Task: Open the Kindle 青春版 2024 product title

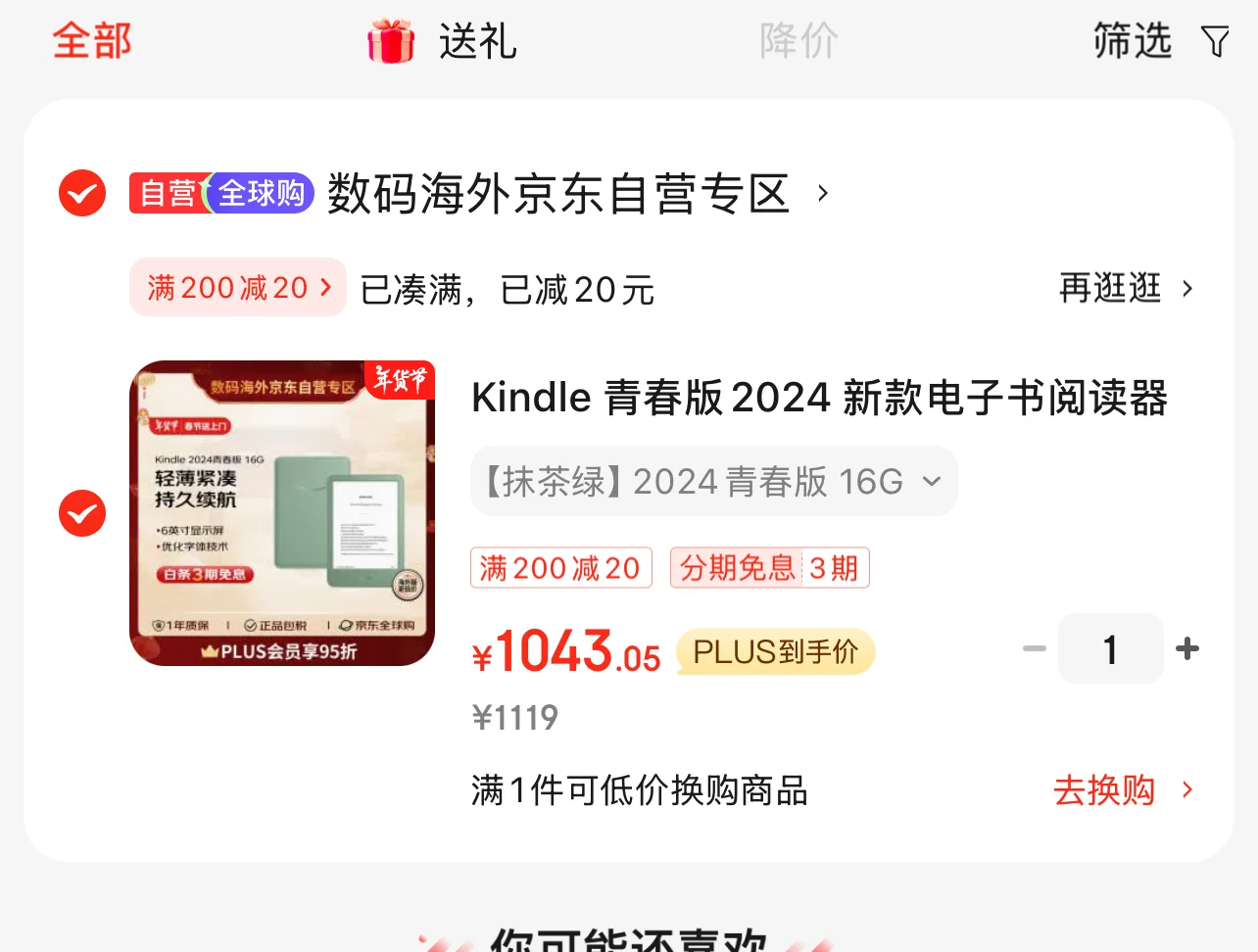Action: 820,398
